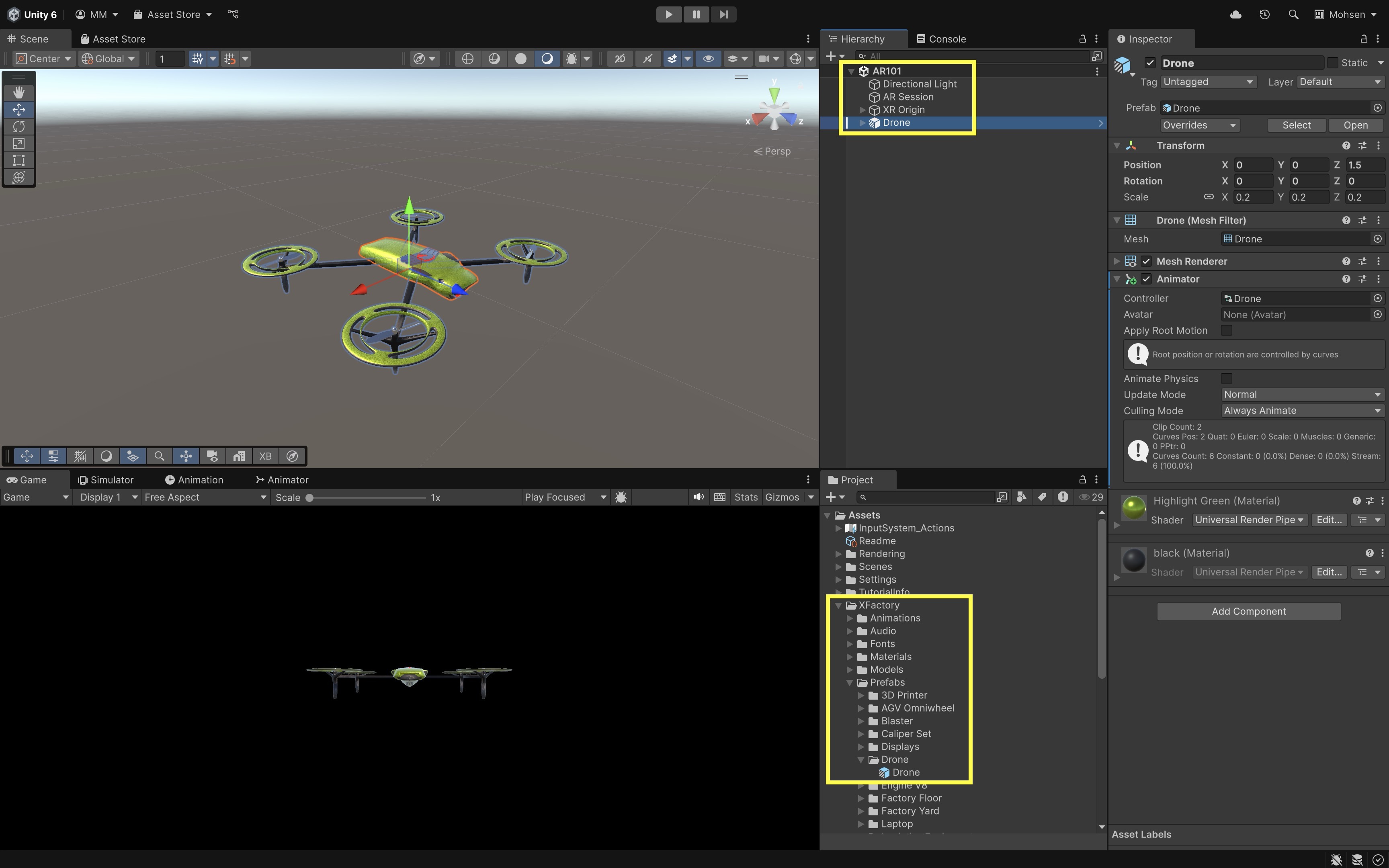Click the Unity cloud icon
The image size is (1389, 868).
tap(1236, 14)
